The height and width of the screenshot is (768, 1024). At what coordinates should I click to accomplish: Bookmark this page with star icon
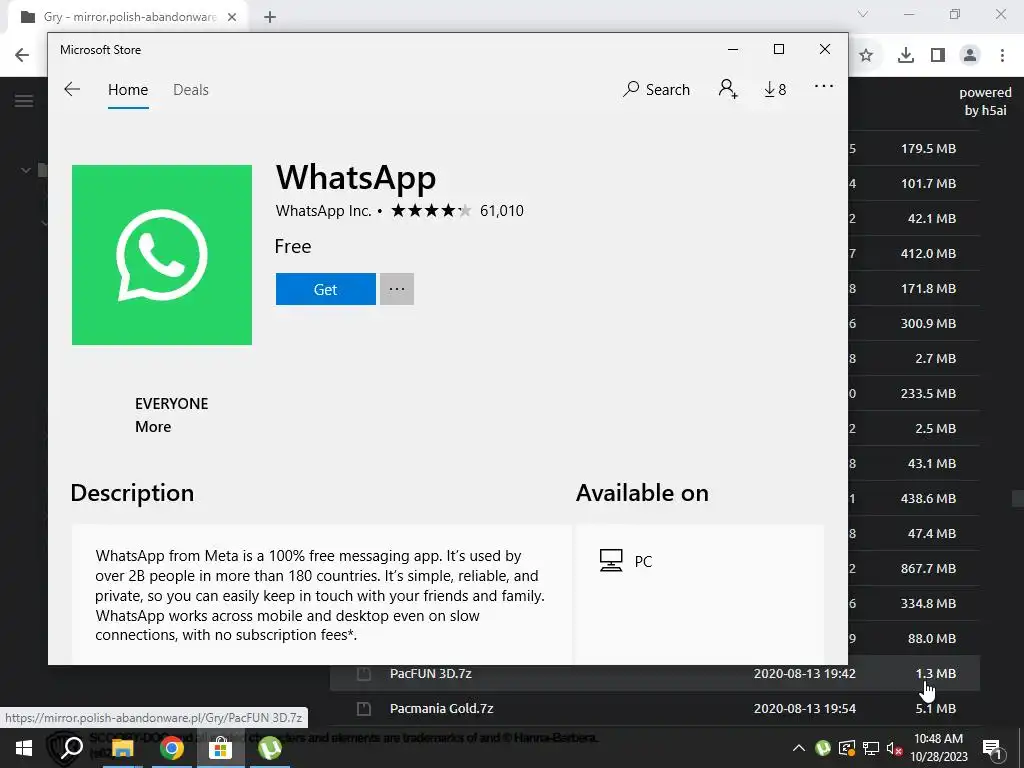tap(866, 56)
